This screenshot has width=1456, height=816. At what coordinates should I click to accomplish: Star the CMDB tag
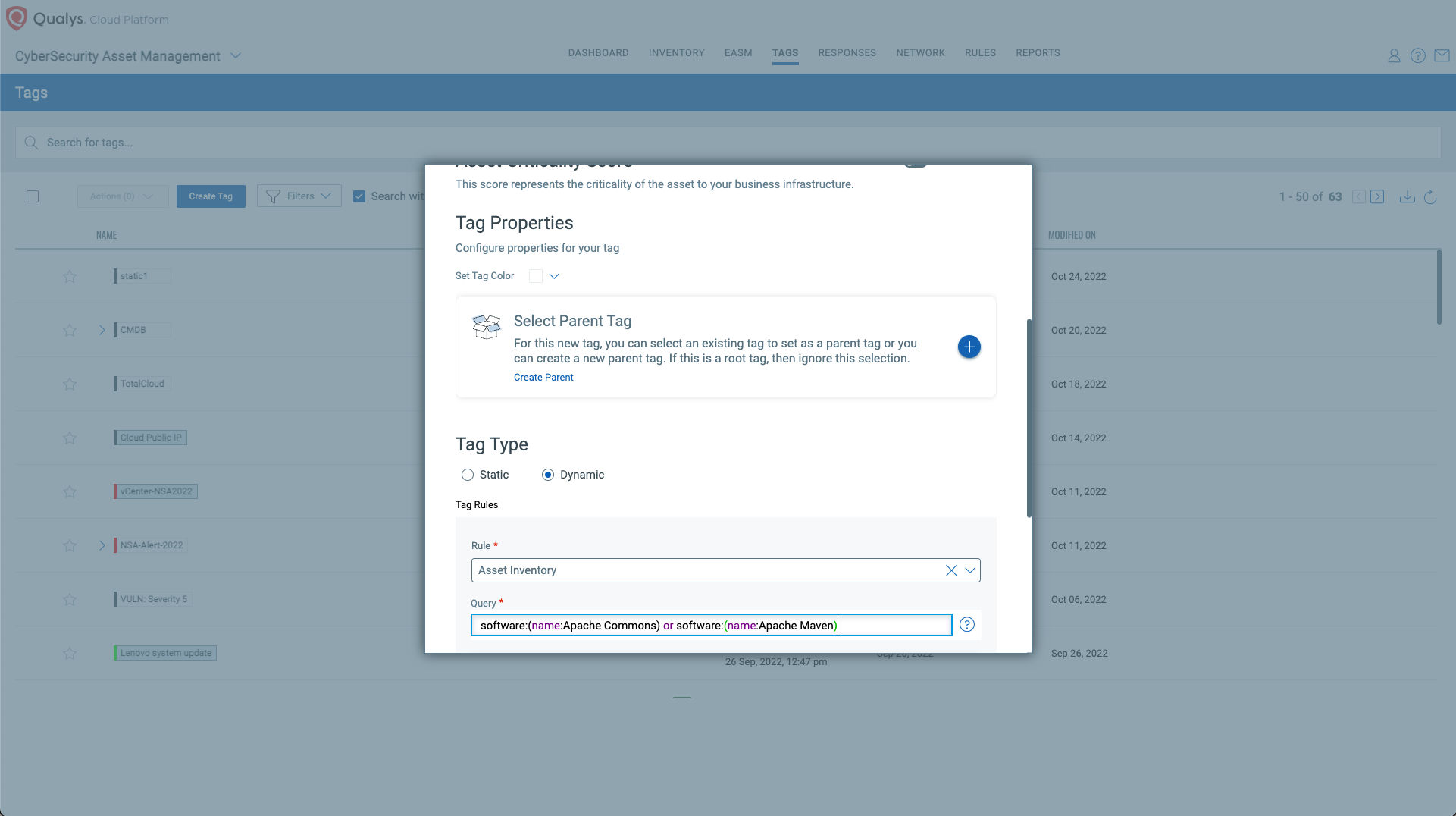(x=70, y=331)
